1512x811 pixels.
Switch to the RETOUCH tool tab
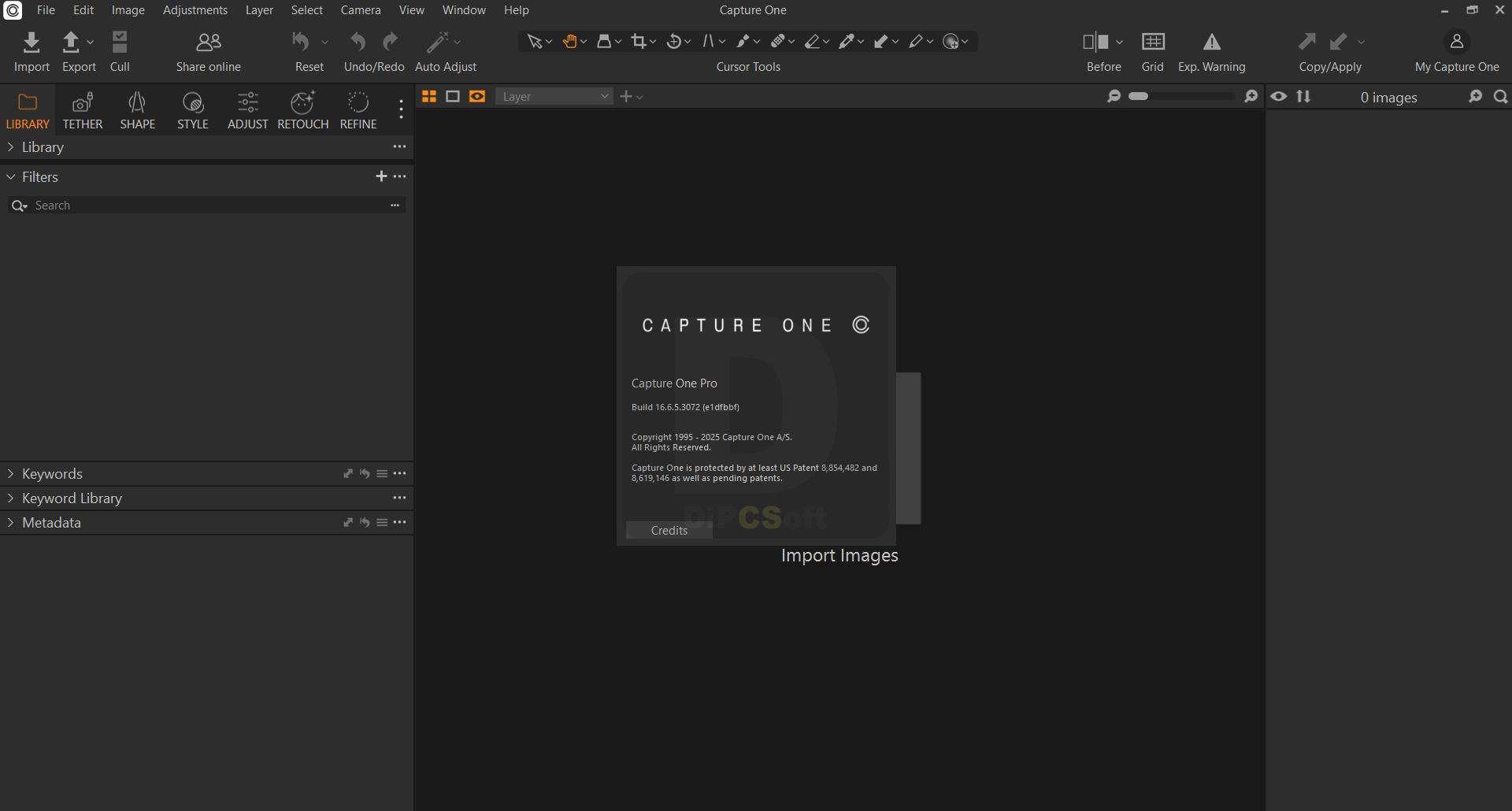(x=303, y=110)
